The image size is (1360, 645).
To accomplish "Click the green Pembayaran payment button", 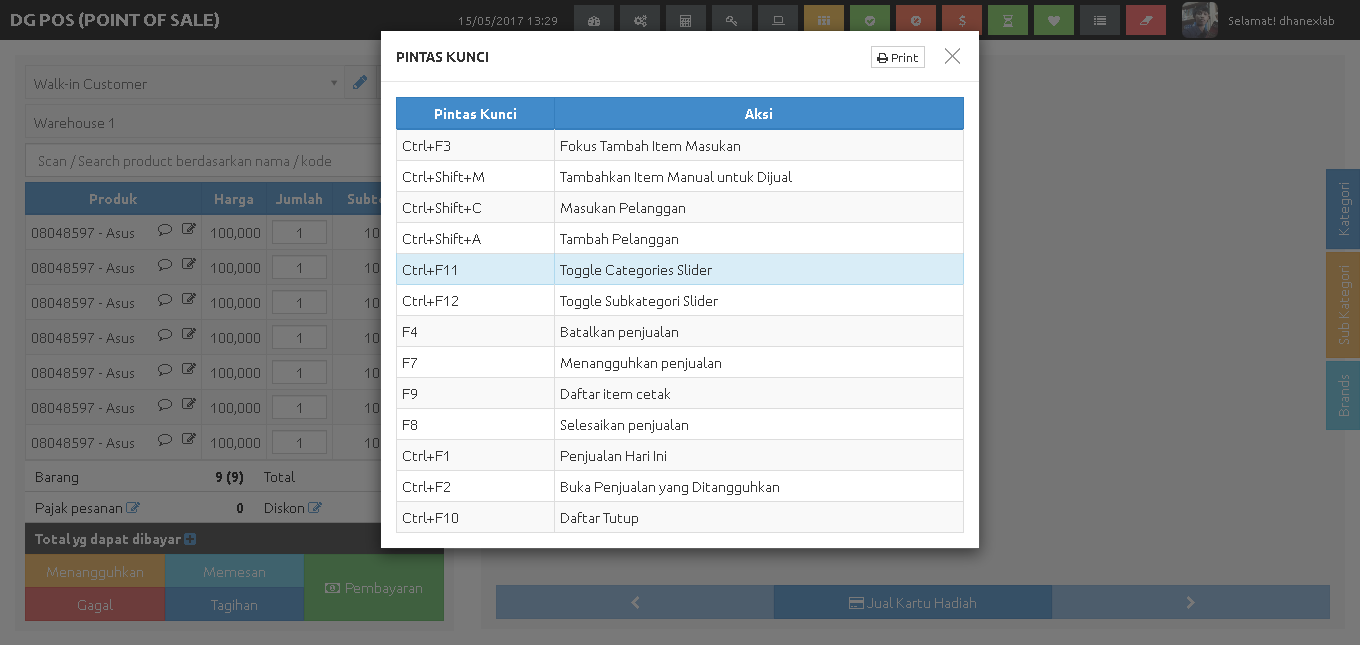I will (x=374, y=588).
